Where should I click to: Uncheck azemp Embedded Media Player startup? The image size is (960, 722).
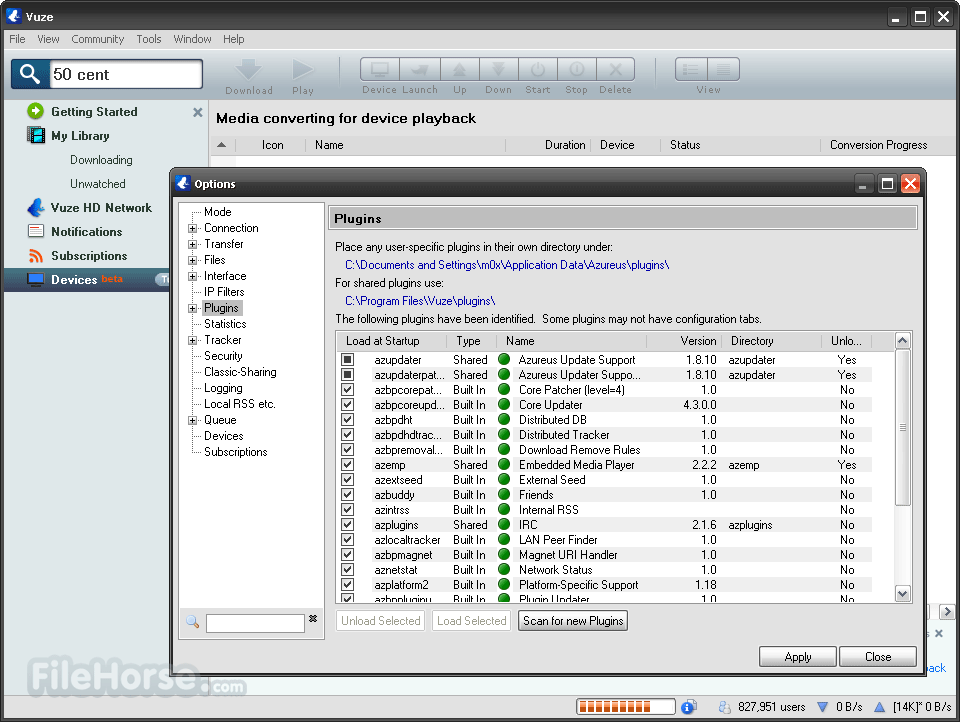coord(348,465)
